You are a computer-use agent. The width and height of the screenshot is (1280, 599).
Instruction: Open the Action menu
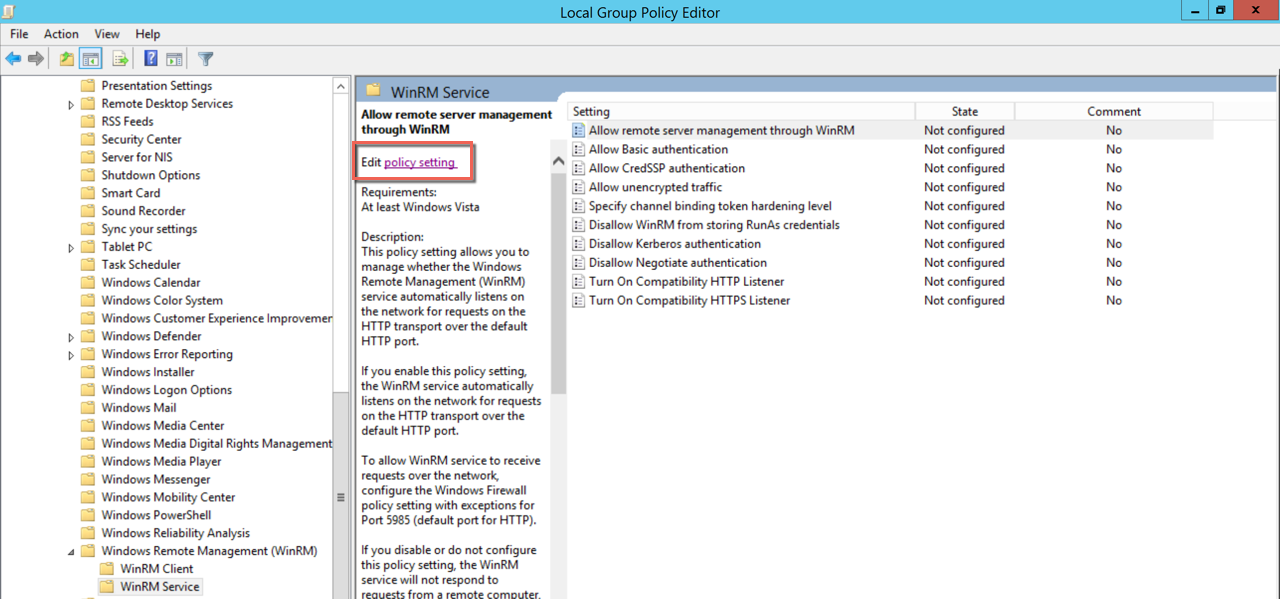pos(61,33)
